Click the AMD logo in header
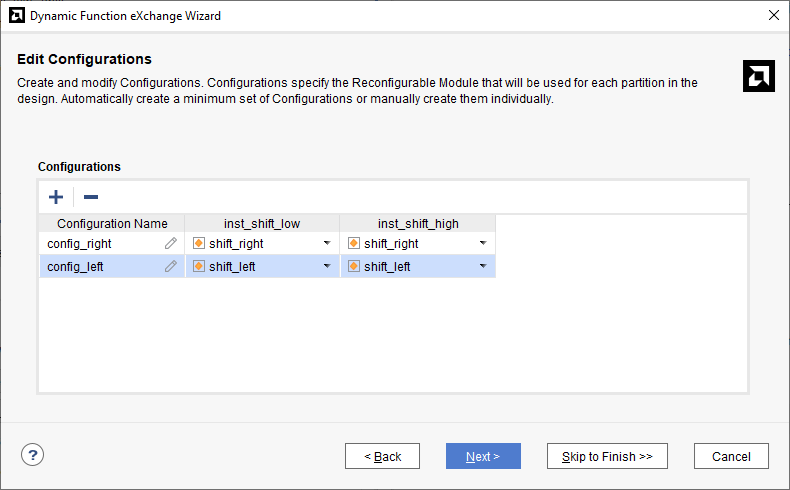 pos(758,76)
